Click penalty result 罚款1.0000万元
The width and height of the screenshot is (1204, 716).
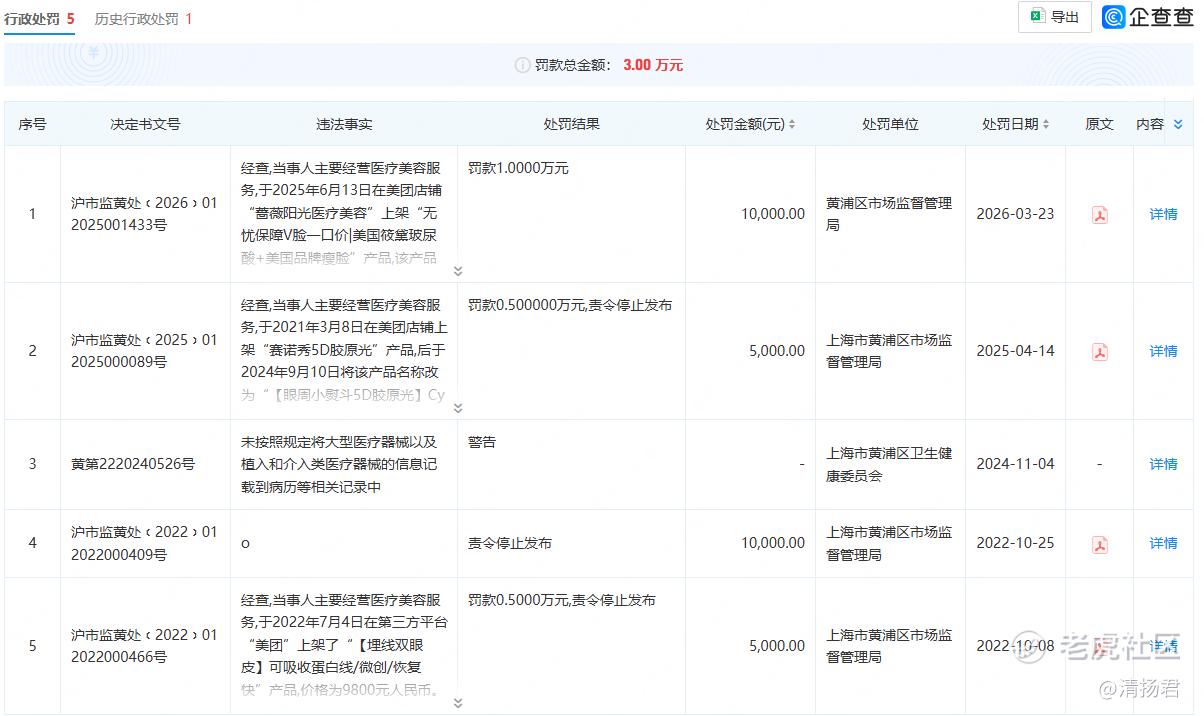click(x=518, y=168)
